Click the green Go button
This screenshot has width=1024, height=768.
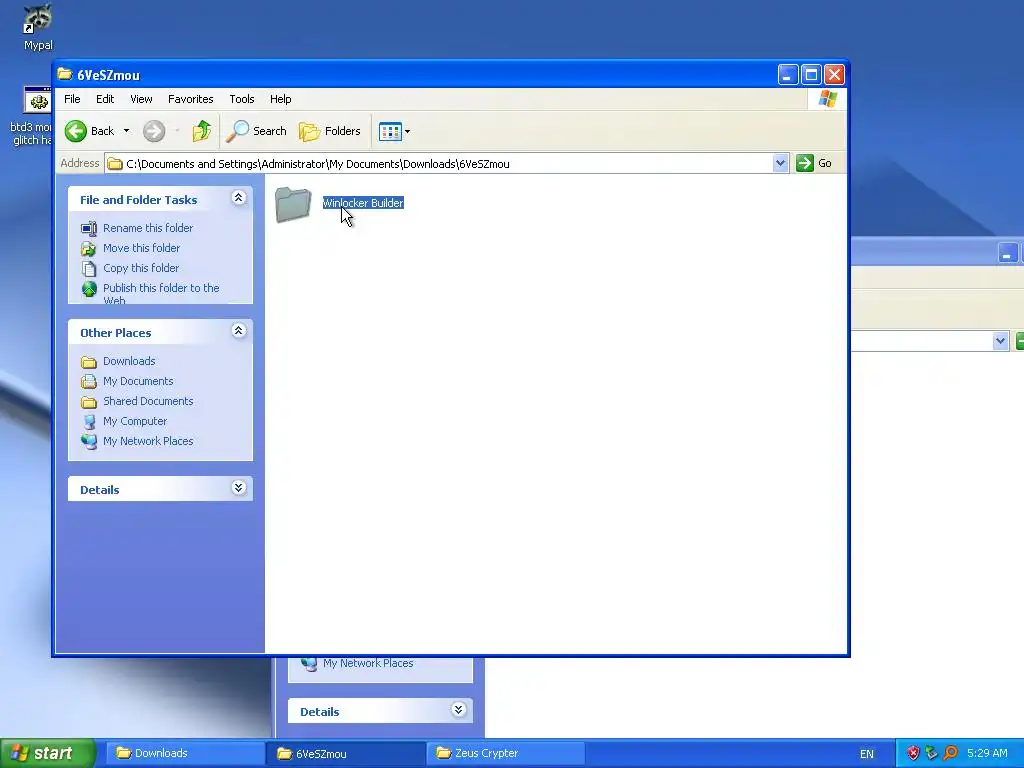click(814, 163)
